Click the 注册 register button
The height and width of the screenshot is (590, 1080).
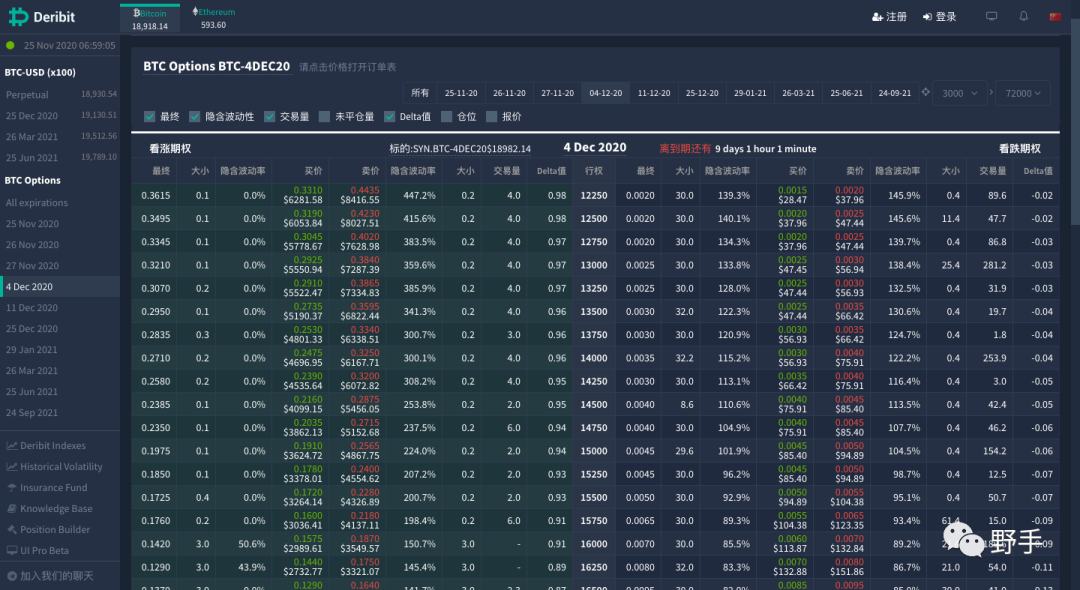pos(889,17)
